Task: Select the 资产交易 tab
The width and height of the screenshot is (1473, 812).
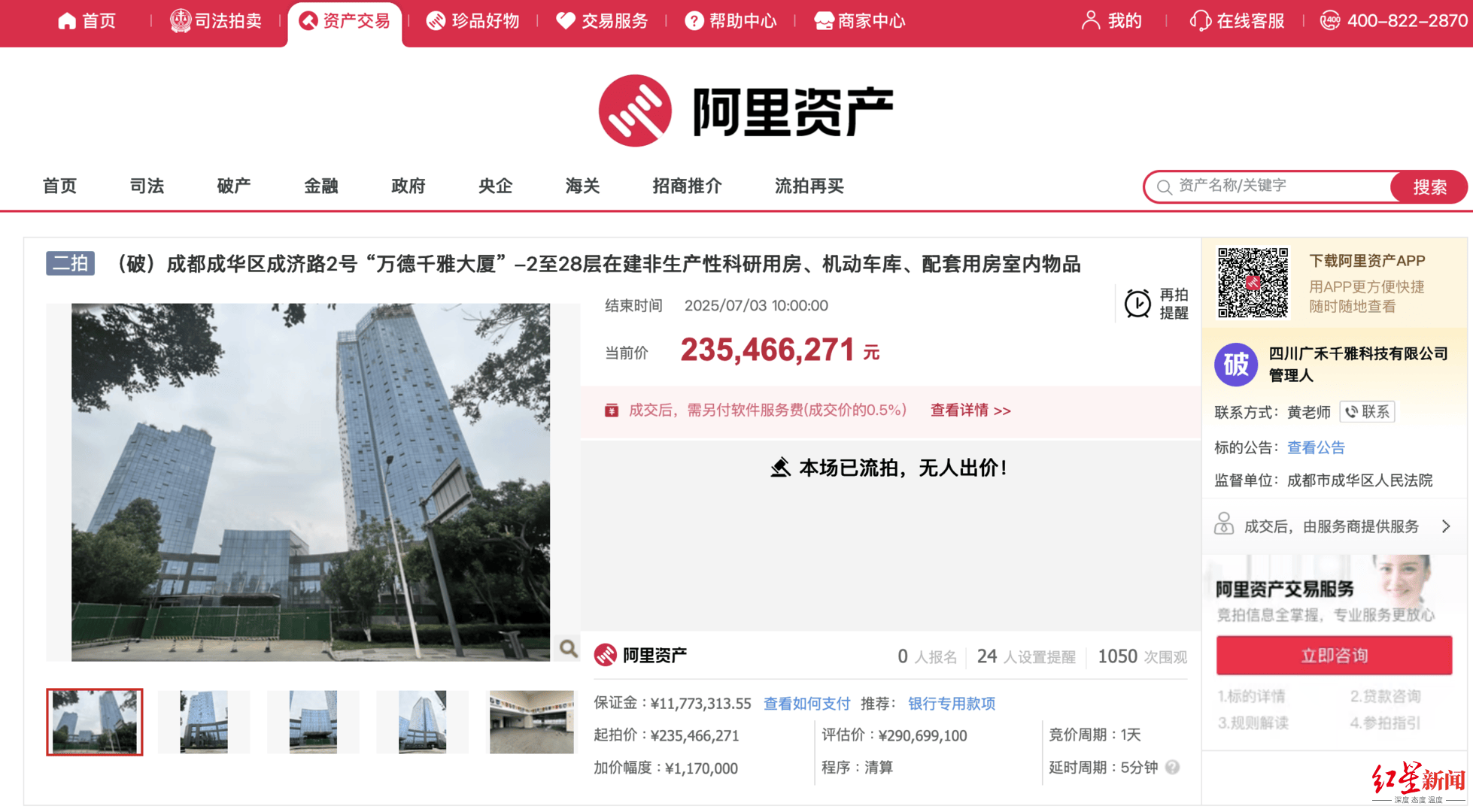Action: point(345,21)
